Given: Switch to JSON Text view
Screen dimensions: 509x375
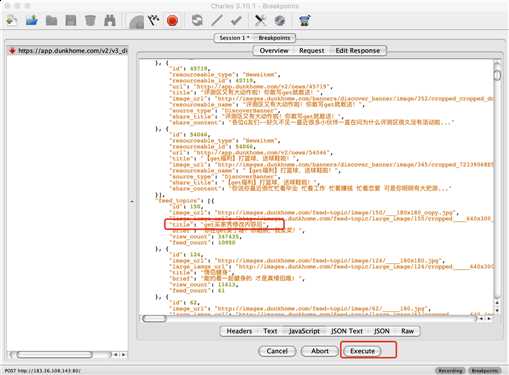Looking at the screenshot, I should (x=347, y=331).
